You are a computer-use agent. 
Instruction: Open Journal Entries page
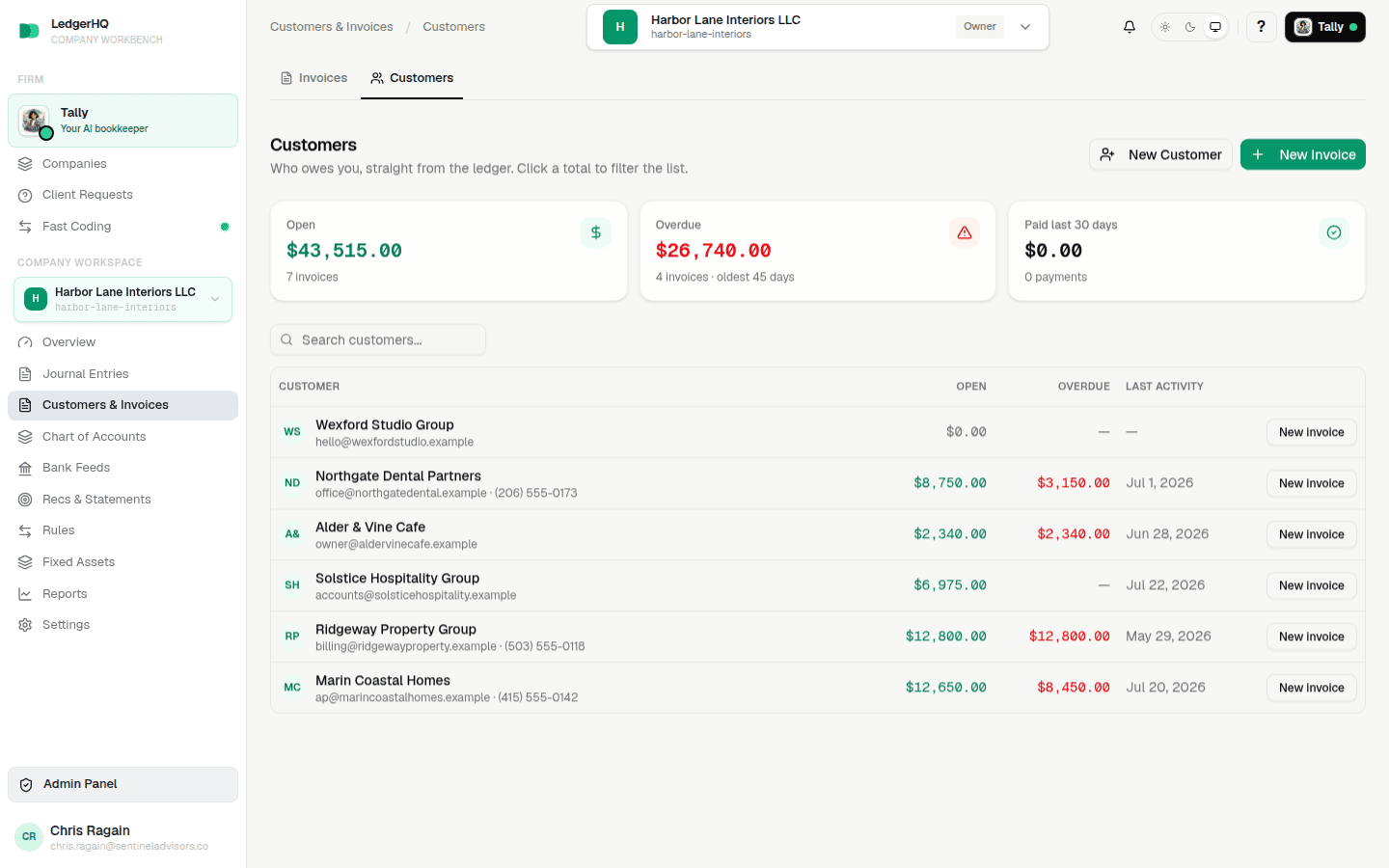pyautogui.click(x=123, y=374)
